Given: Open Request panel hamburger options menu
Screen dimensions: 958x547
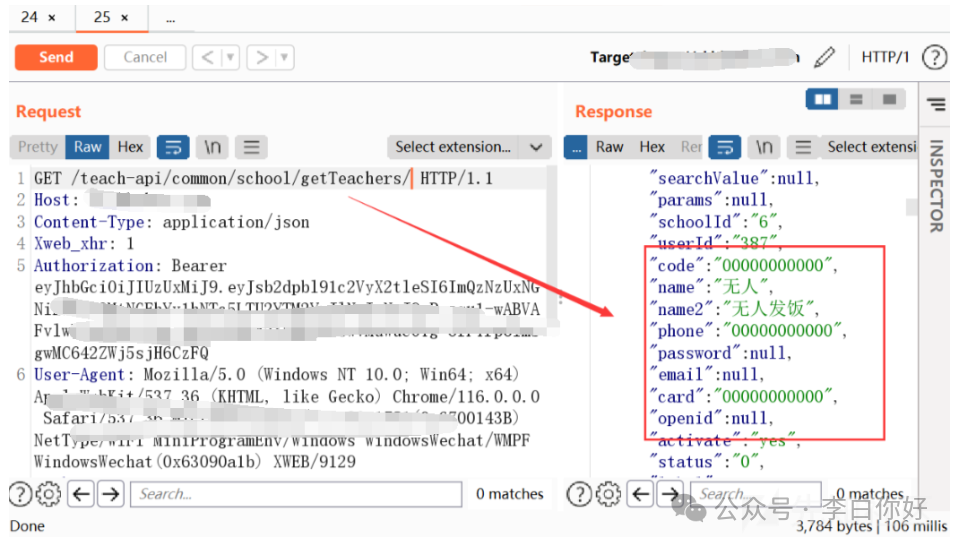Looking at the screenshot, I should [x=251, y=147].
